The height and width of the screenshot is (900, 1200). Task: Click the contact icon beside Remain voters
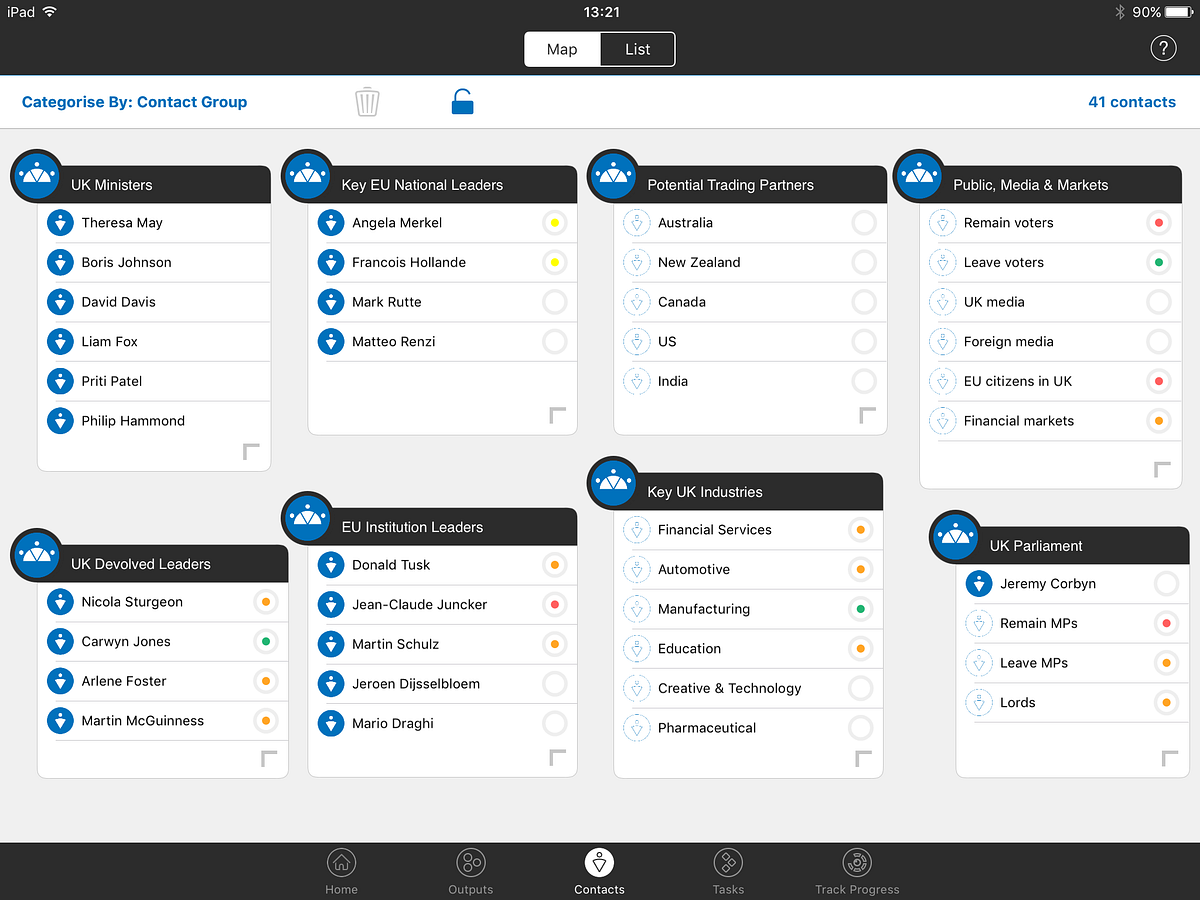click(x=943, y=223)
